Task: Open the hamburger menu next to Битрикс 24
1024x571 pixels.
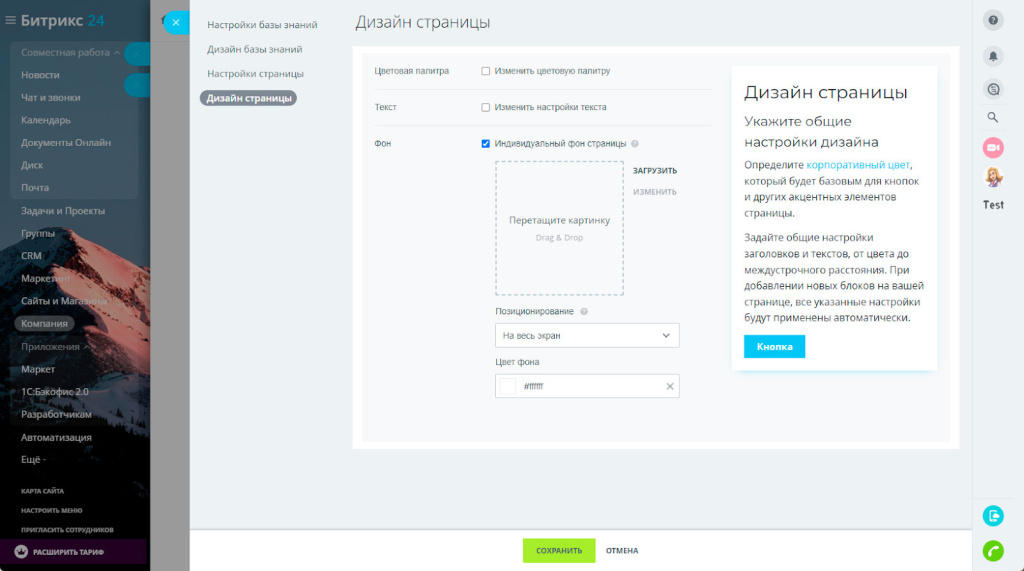Action: [x=11, y=20]
